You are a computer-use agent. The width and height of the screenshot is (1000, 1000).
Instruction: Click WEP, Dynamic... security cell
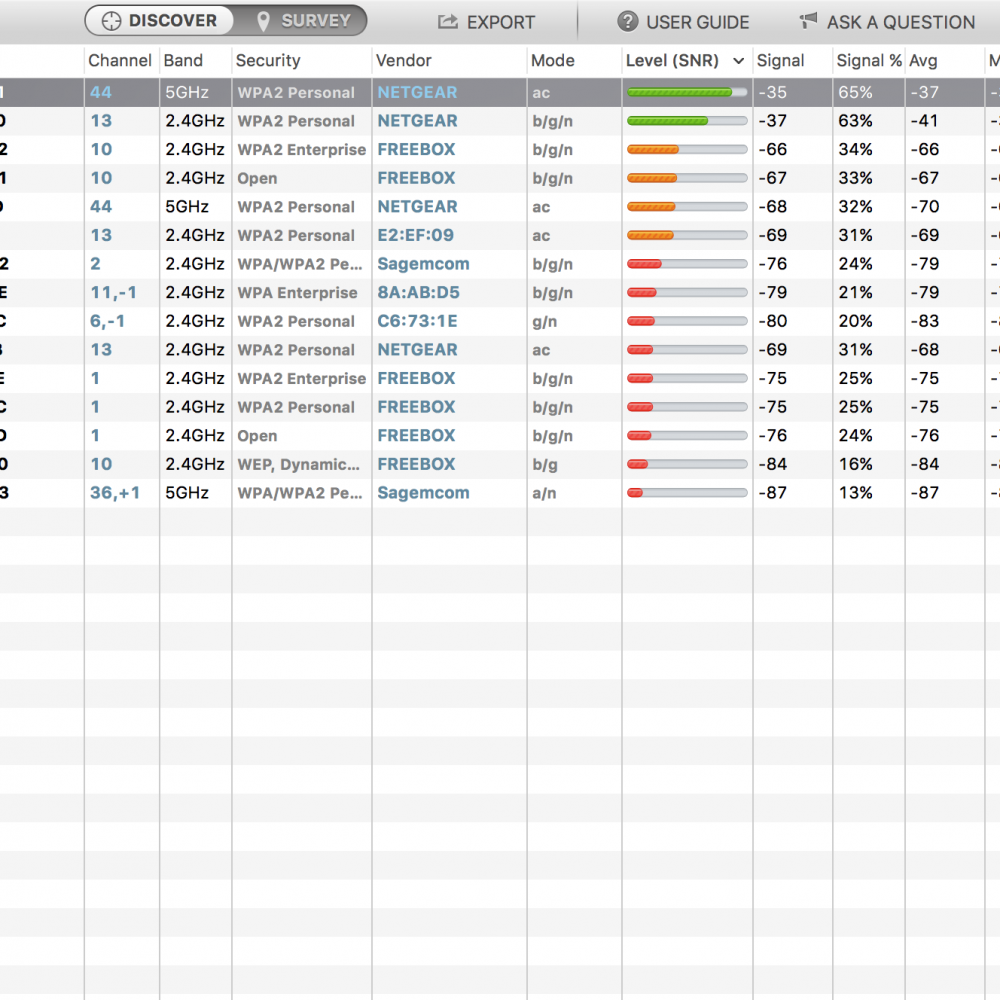tap(298, 464)
